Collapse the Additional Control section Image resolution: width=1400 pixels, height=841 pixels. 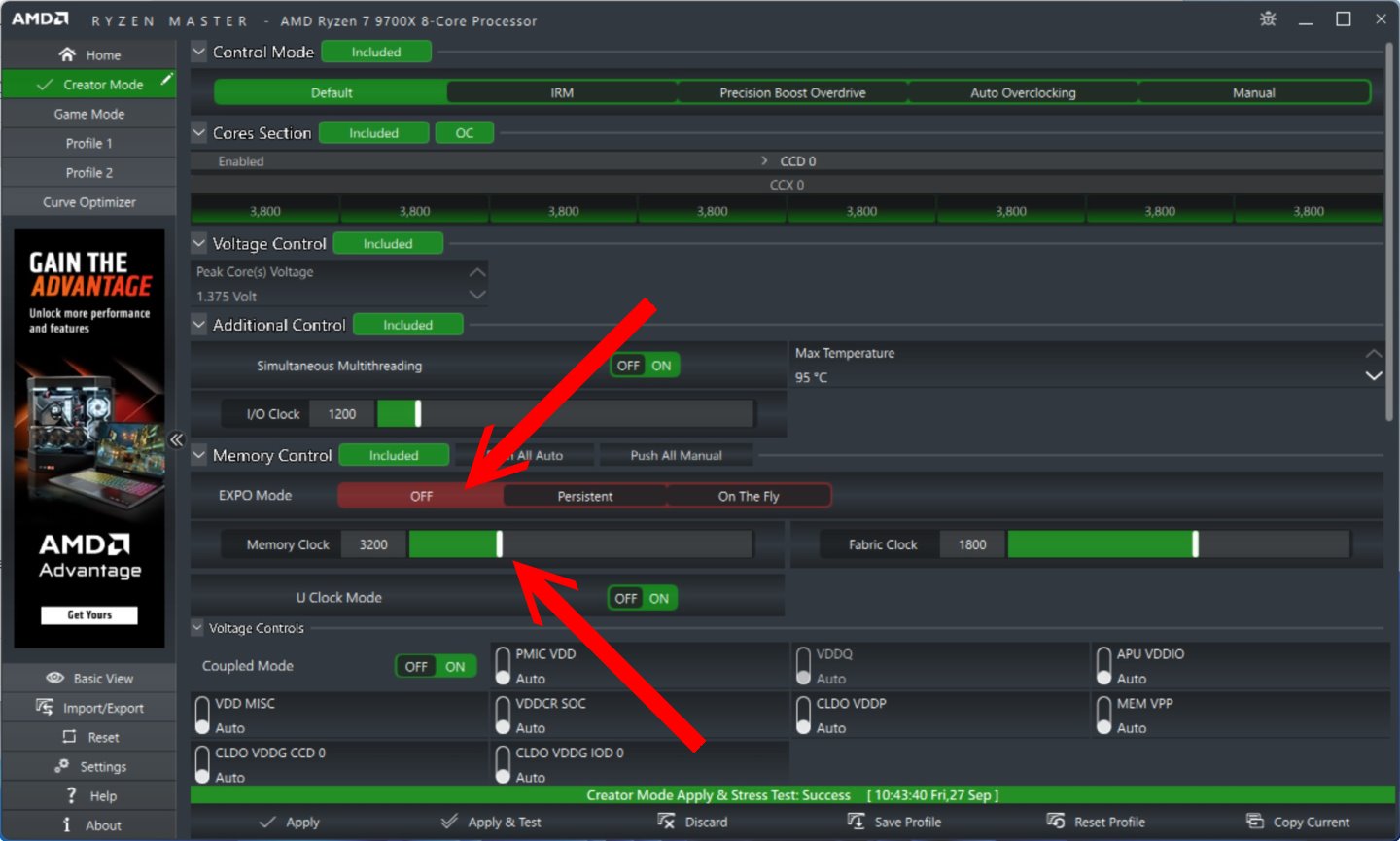[198, 324]
